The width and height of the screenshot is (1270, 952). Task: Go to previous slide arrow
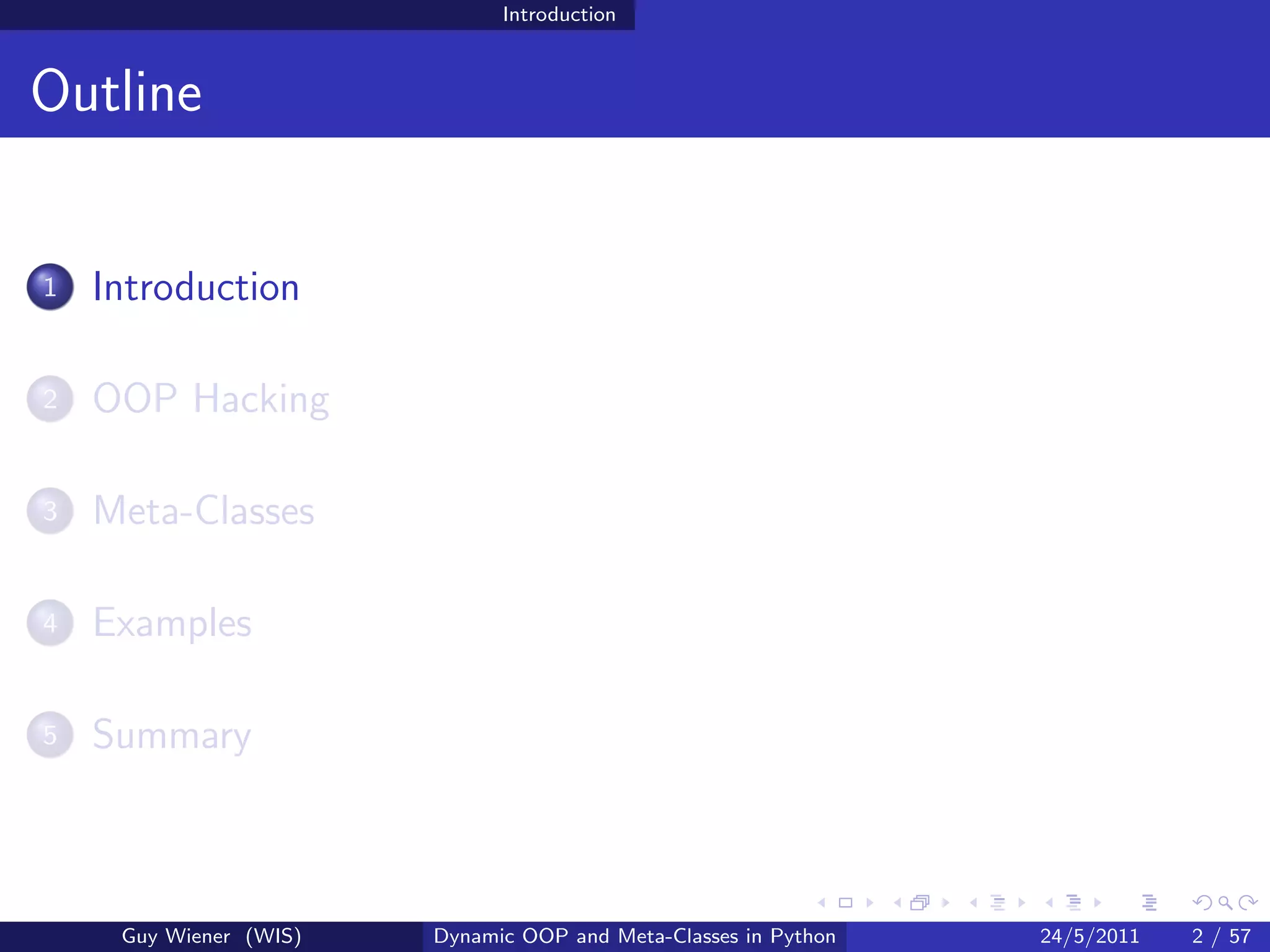pos(822,903)
